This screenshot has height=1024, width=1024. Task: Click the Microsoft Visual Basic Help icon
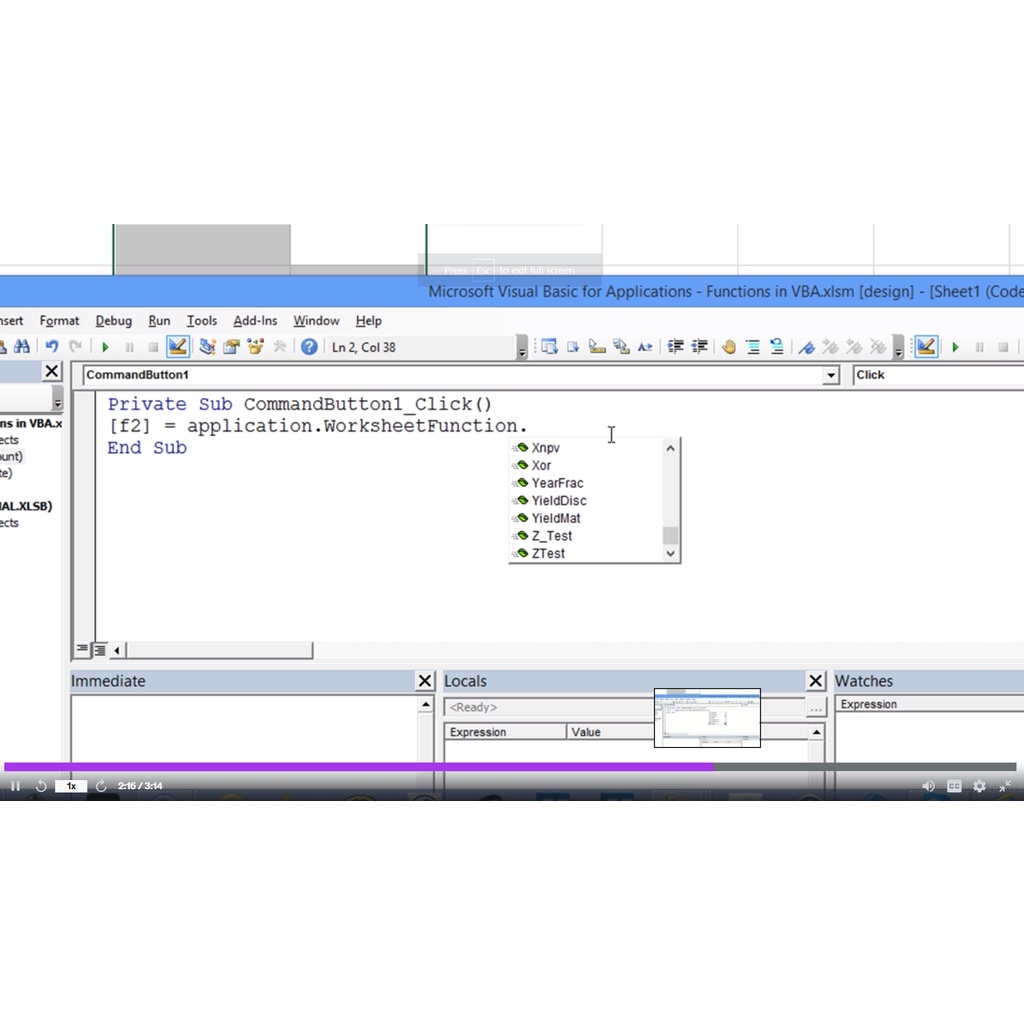[309, 347]
